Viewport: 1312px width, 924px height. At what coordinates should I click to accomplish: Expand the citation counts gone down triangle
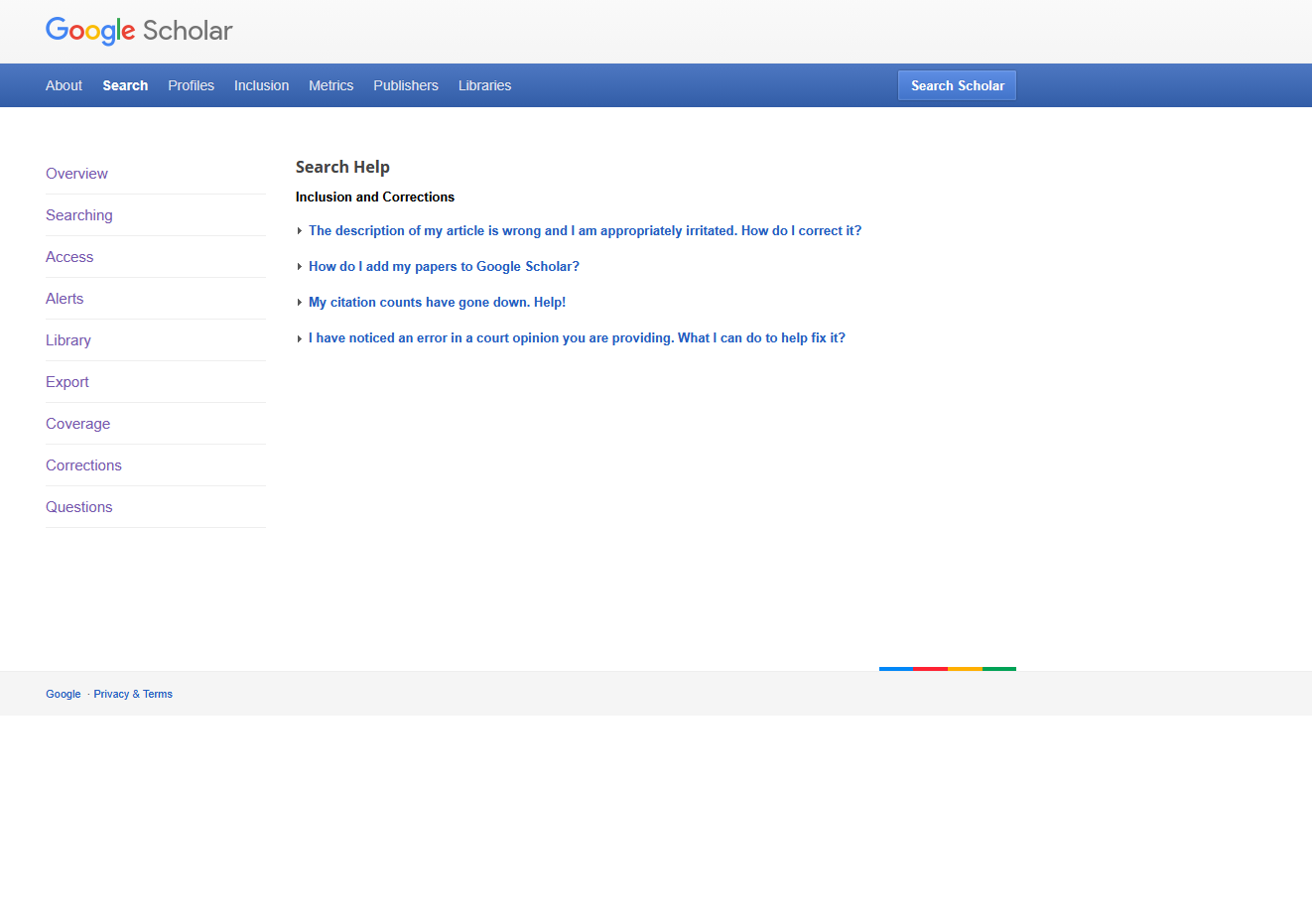300,303
